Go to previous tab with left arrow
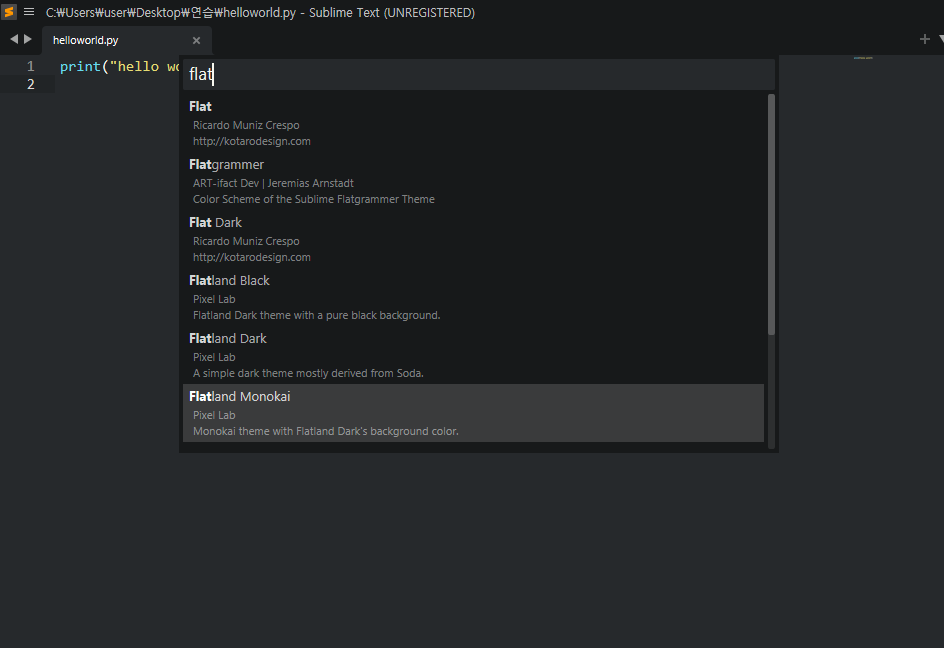This screenshot has height=648, width=944. [x=14, y=39]
